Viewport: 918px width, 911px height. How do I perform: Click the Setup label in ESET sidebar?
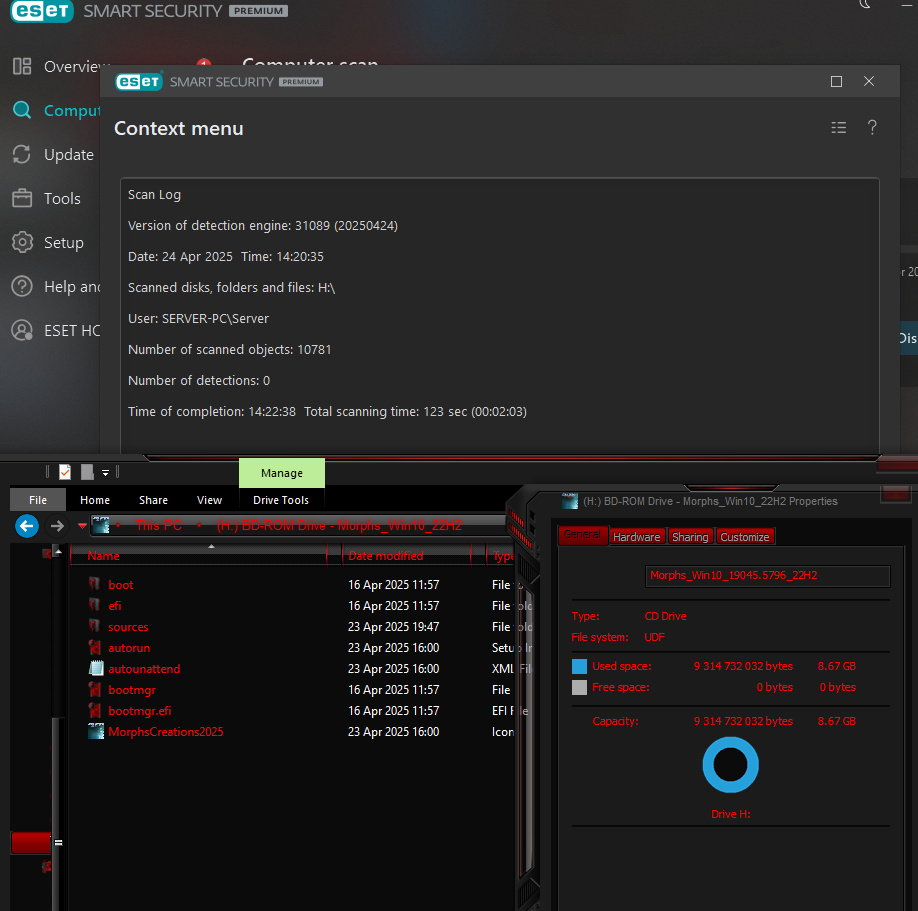[64, 242]
